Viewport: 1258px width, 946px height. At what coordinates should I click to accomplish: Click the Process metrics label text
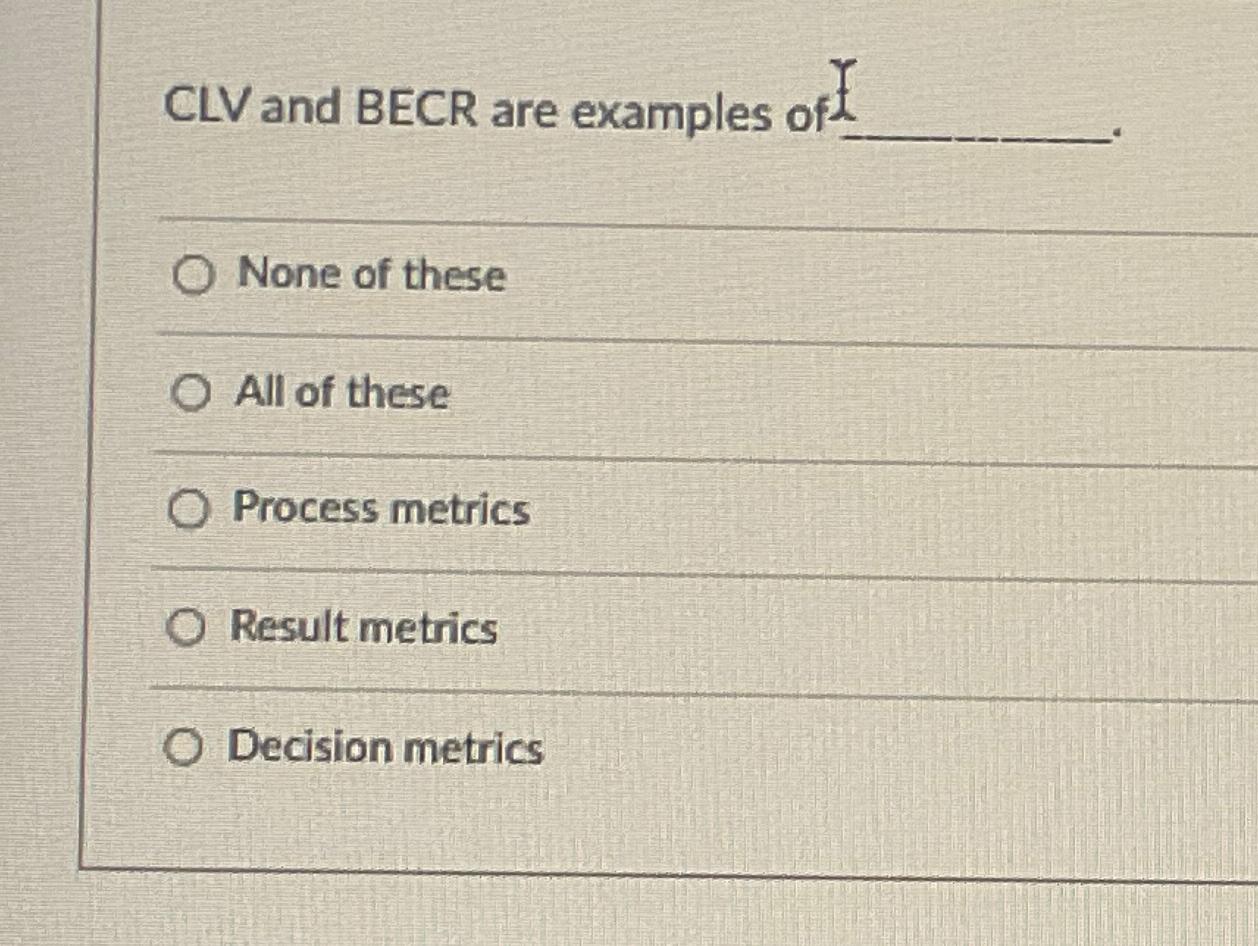click(381, 509)
